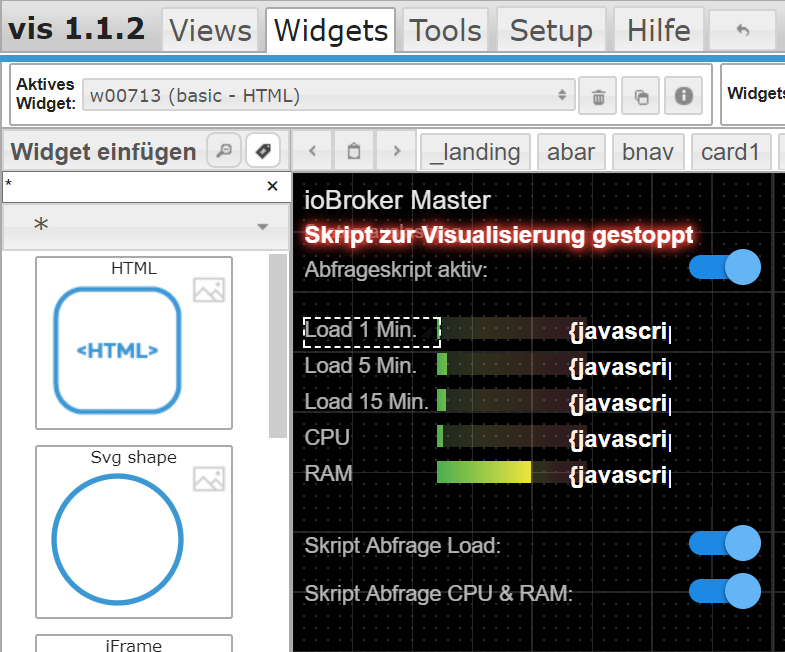Open the _landing view tab
The image size is (785, 652).
475,152
